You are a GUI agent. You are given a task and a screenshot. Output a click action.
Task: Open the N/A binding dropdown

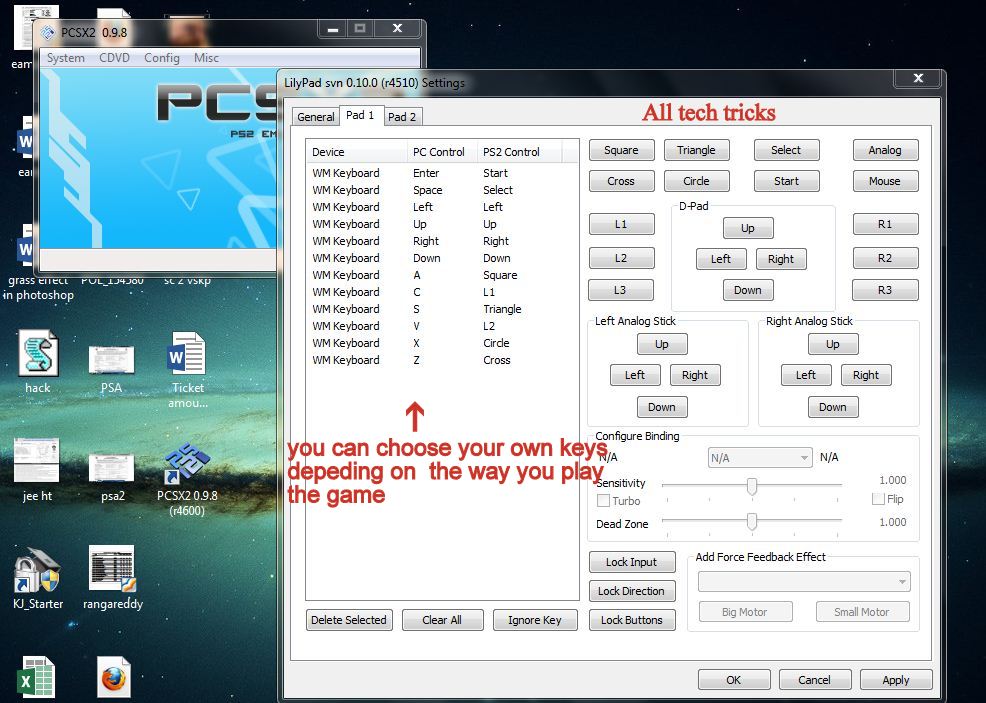click(759, 456)
